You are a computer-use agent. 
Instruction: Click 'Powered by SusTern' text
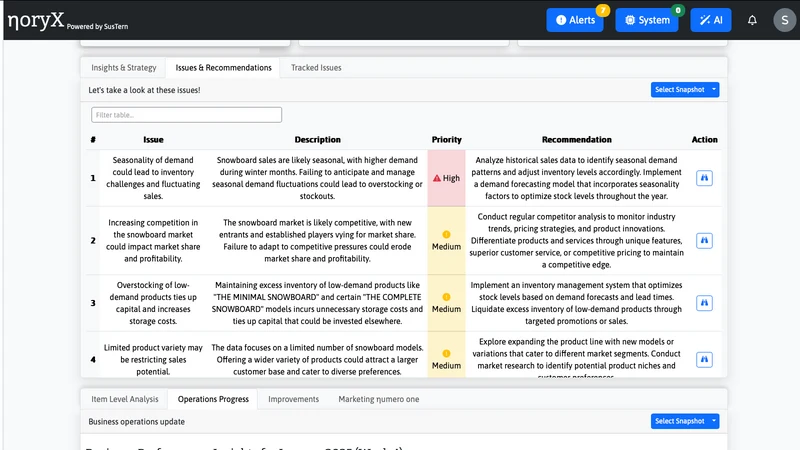click(x=97, y=27)
